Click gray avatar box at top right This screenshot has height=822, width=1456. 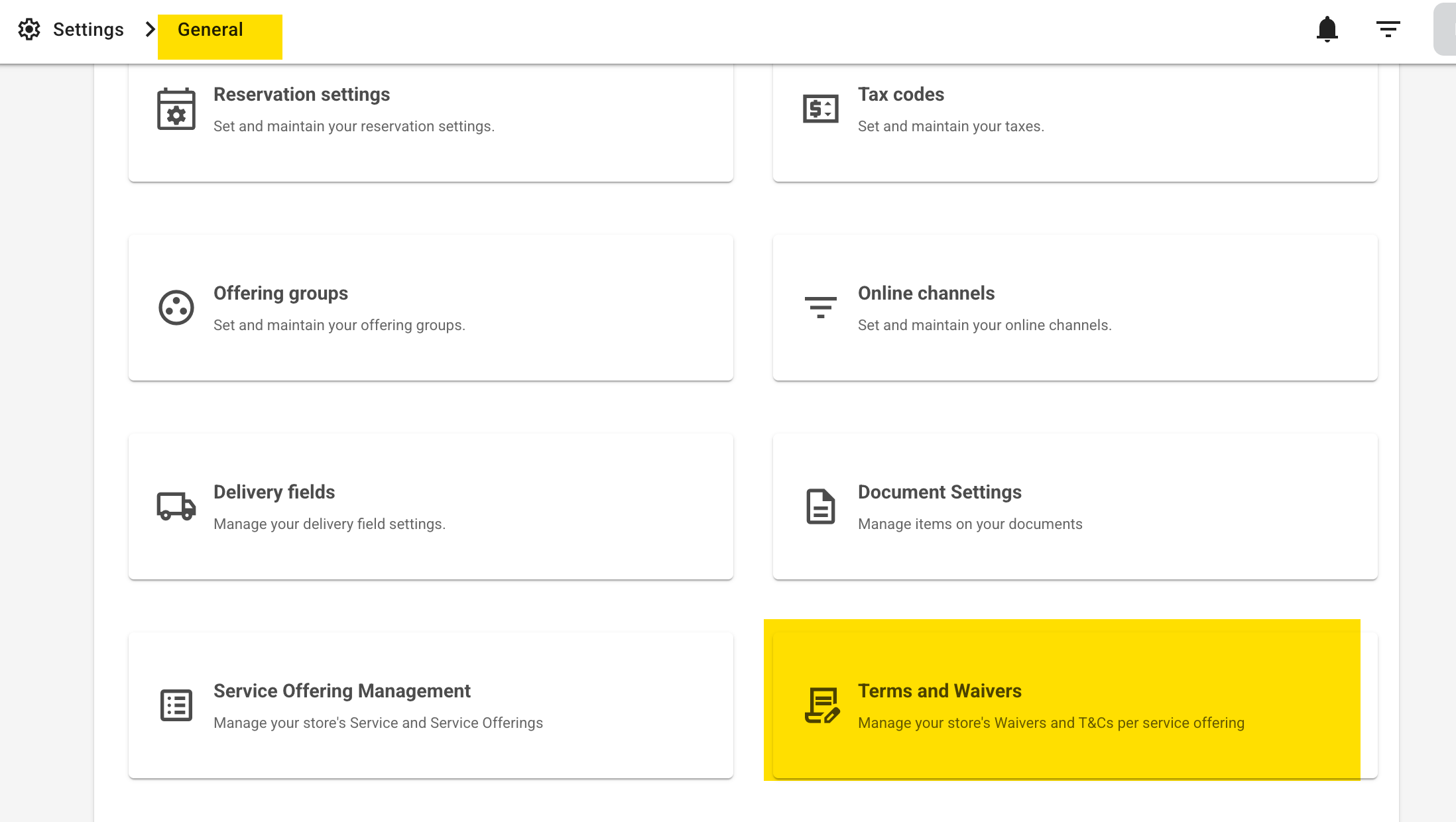[1445, 29]
